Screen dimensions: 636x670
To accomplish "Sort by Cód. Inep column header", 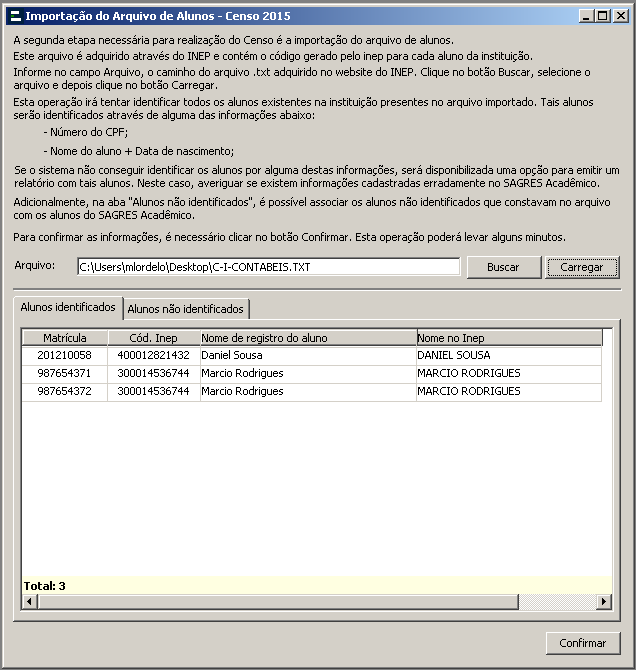I will click(153, 338).
